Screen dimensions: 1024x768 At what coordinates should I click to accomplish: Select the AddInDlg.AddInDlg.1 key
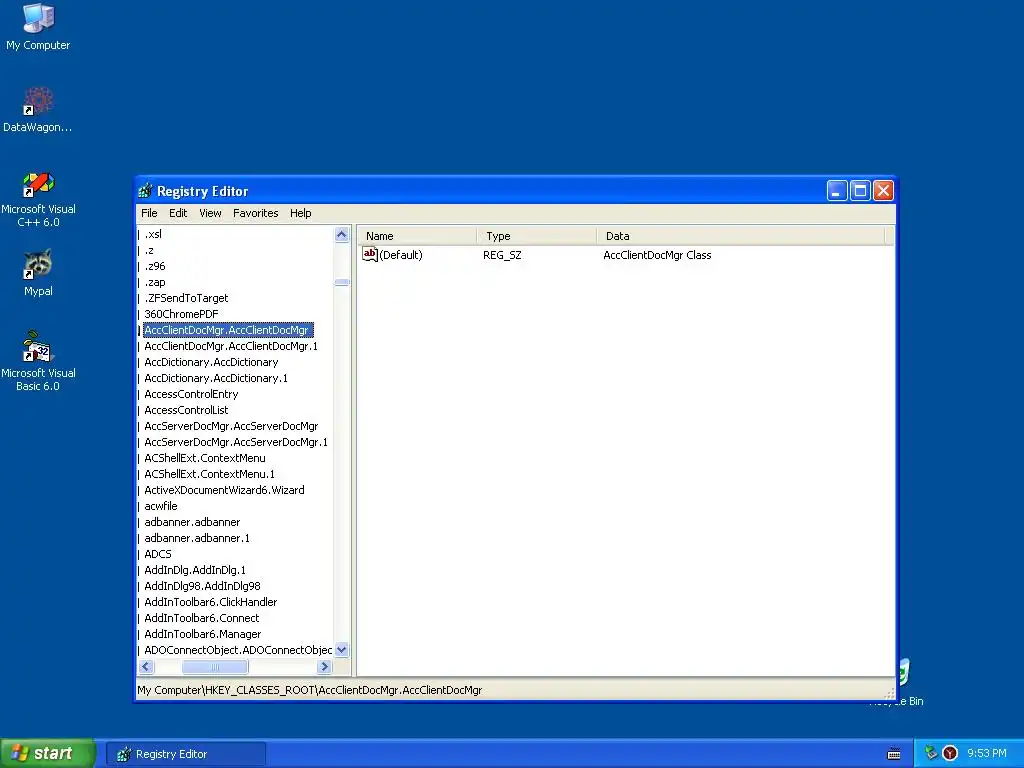pos(195,570)
